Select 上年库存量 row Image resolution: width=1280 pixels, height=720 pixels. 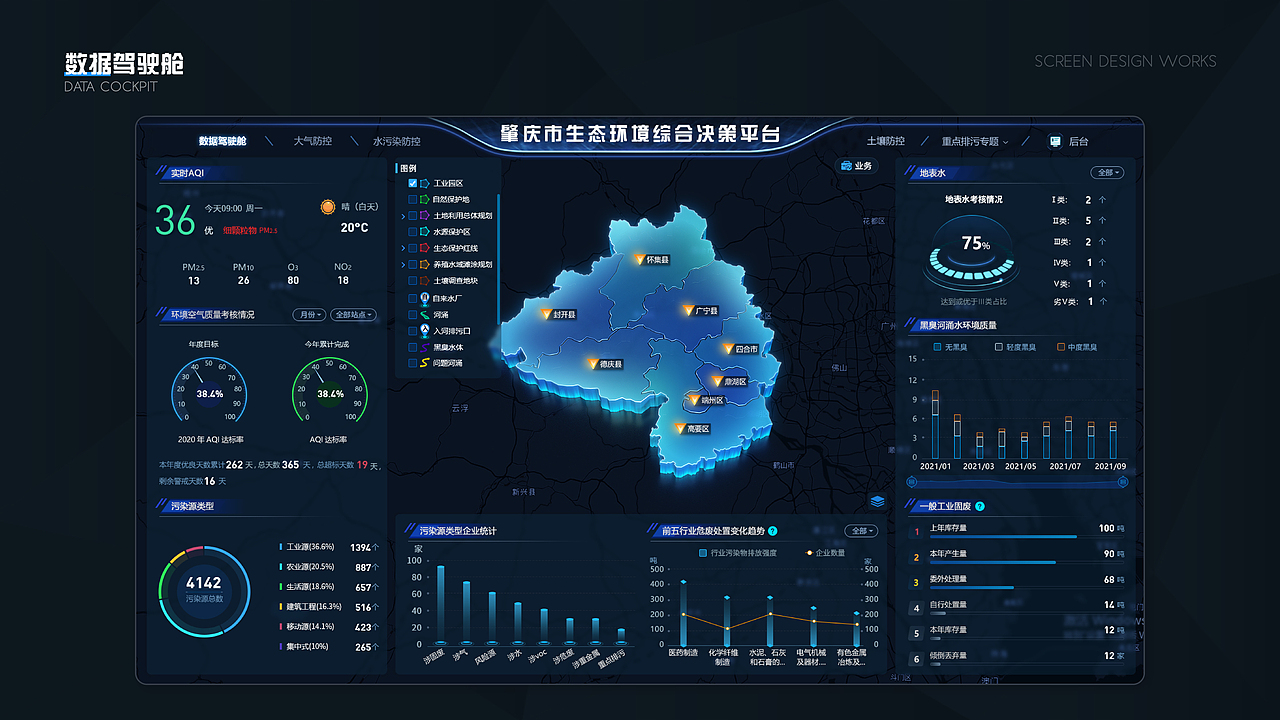coord(1017,530)
